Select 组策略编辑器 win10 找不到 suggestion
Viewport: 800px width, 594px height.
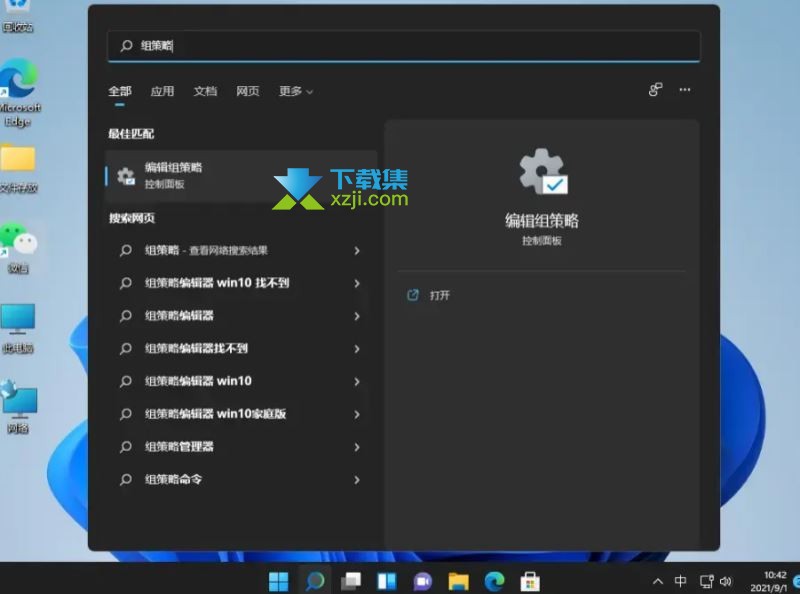tap(241, 283)
